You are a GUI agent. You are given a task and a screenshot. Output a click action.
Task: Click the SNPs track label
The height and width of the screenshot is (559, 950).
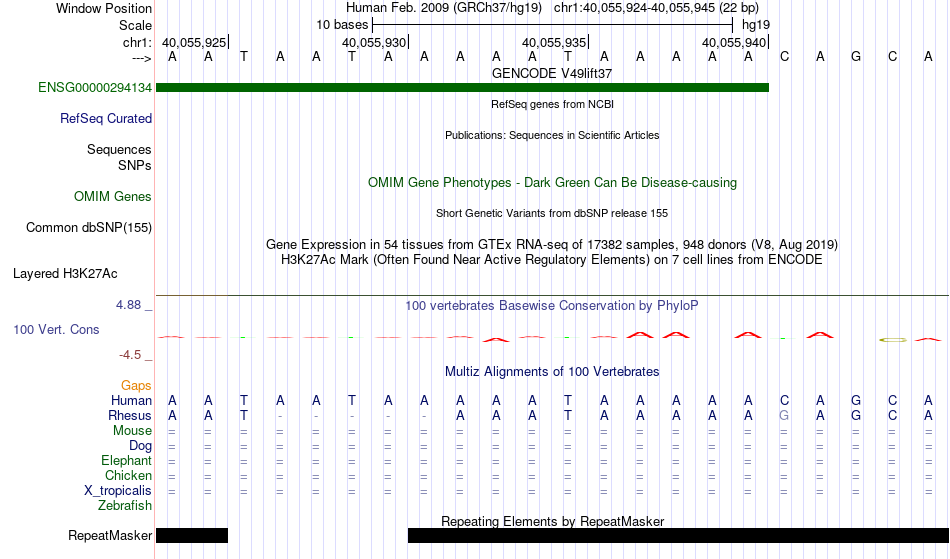point(135,165)
